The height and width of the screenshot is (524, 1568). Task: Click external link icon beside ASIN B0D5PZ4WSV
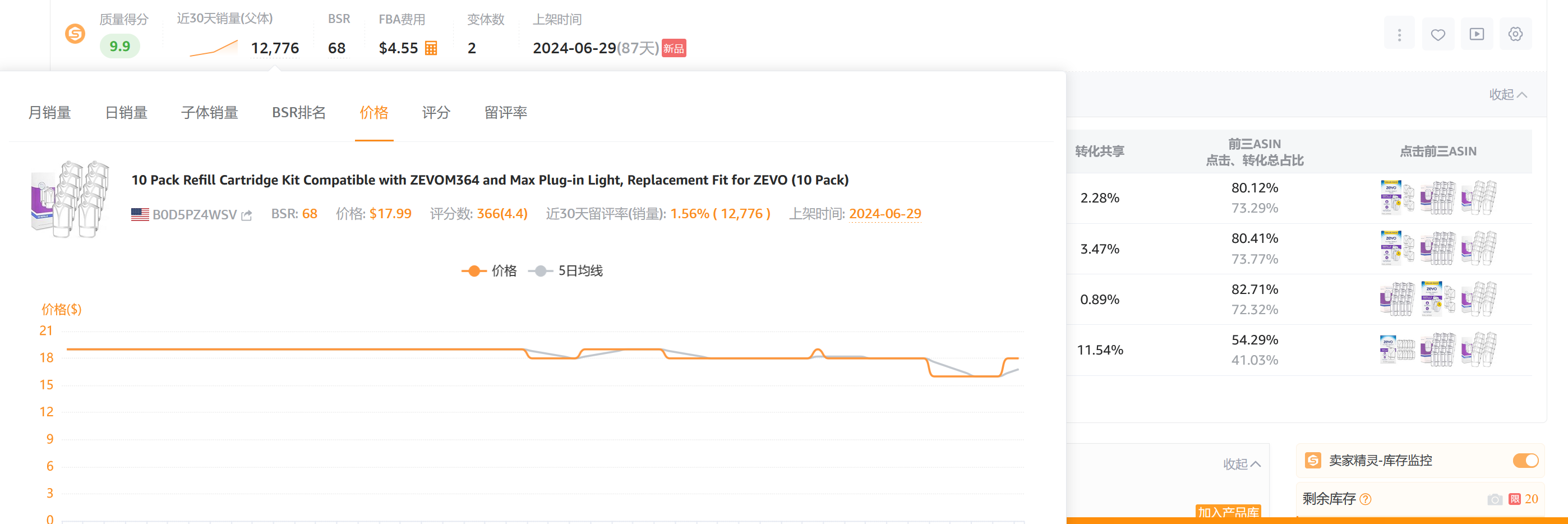(x=247, y=215)
